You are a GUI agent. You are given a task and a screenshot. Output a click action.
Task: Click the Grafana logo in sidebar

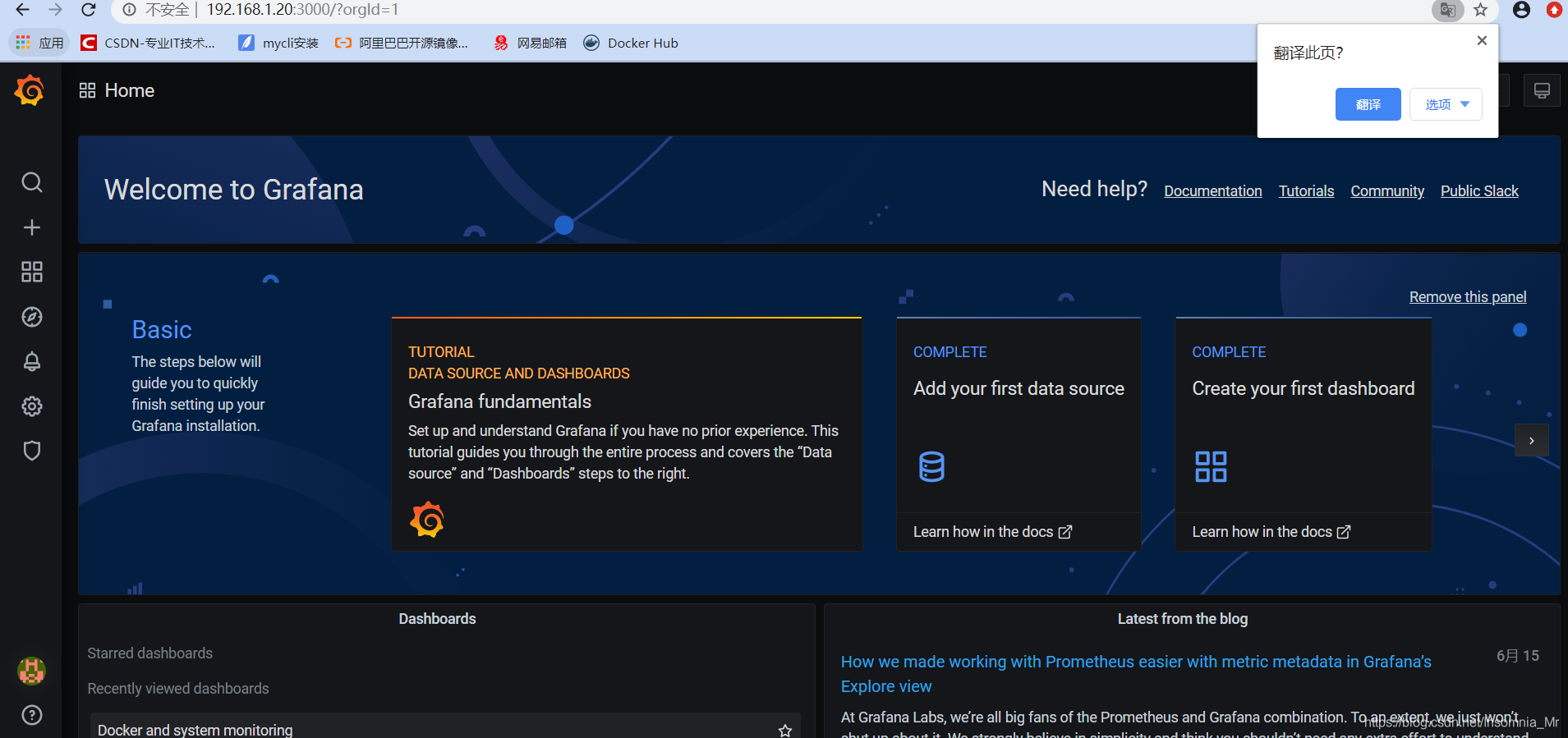[x=30, y=90]
